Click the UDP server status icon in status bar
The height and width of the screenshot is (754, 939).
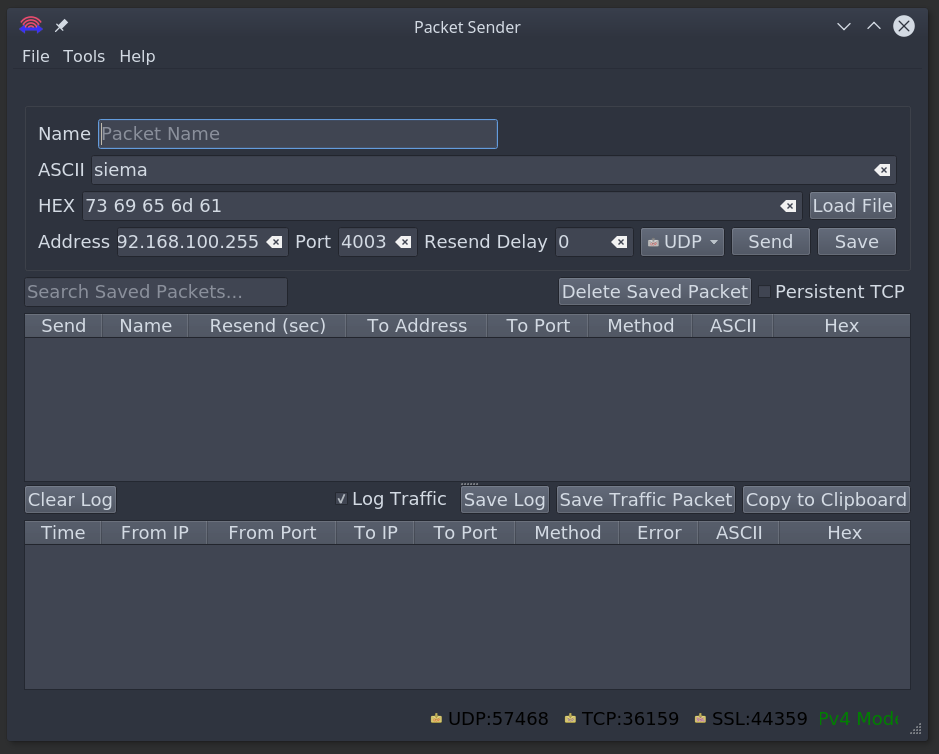click(437, 718)
